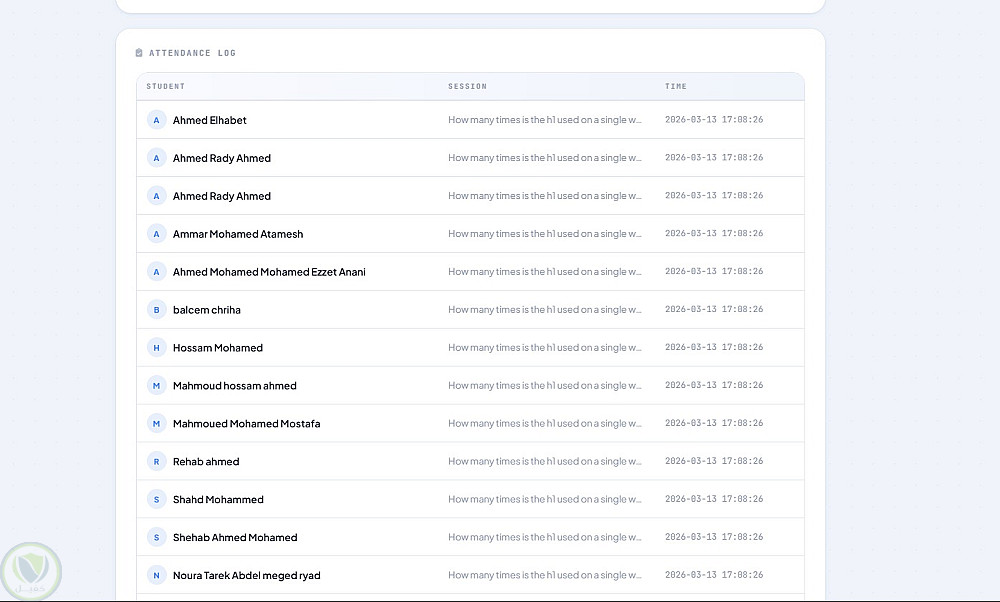Click the Attendance Log heading

tap(192, 53)
